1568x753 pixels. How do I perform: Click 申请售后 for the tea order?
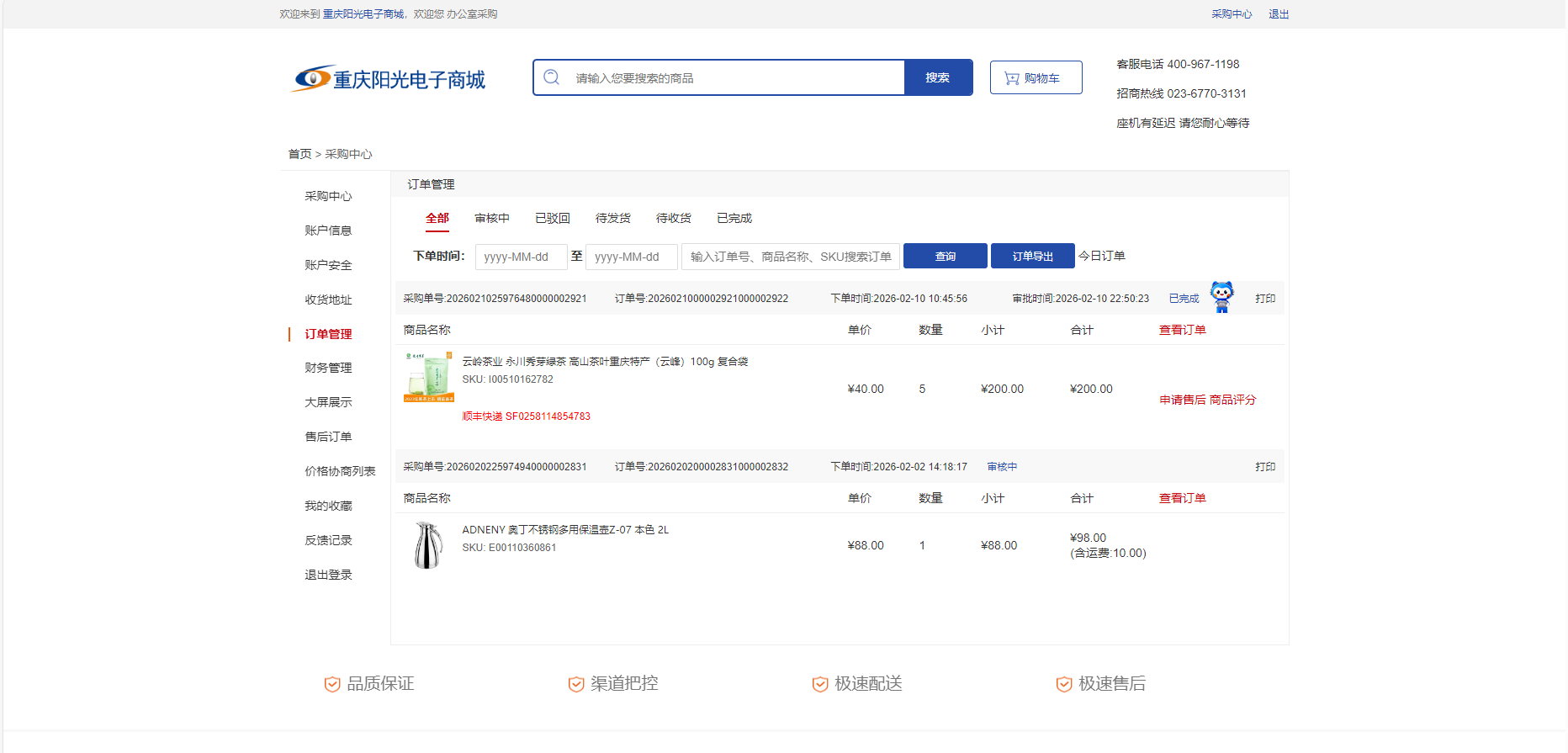[x=1182, y=400]
